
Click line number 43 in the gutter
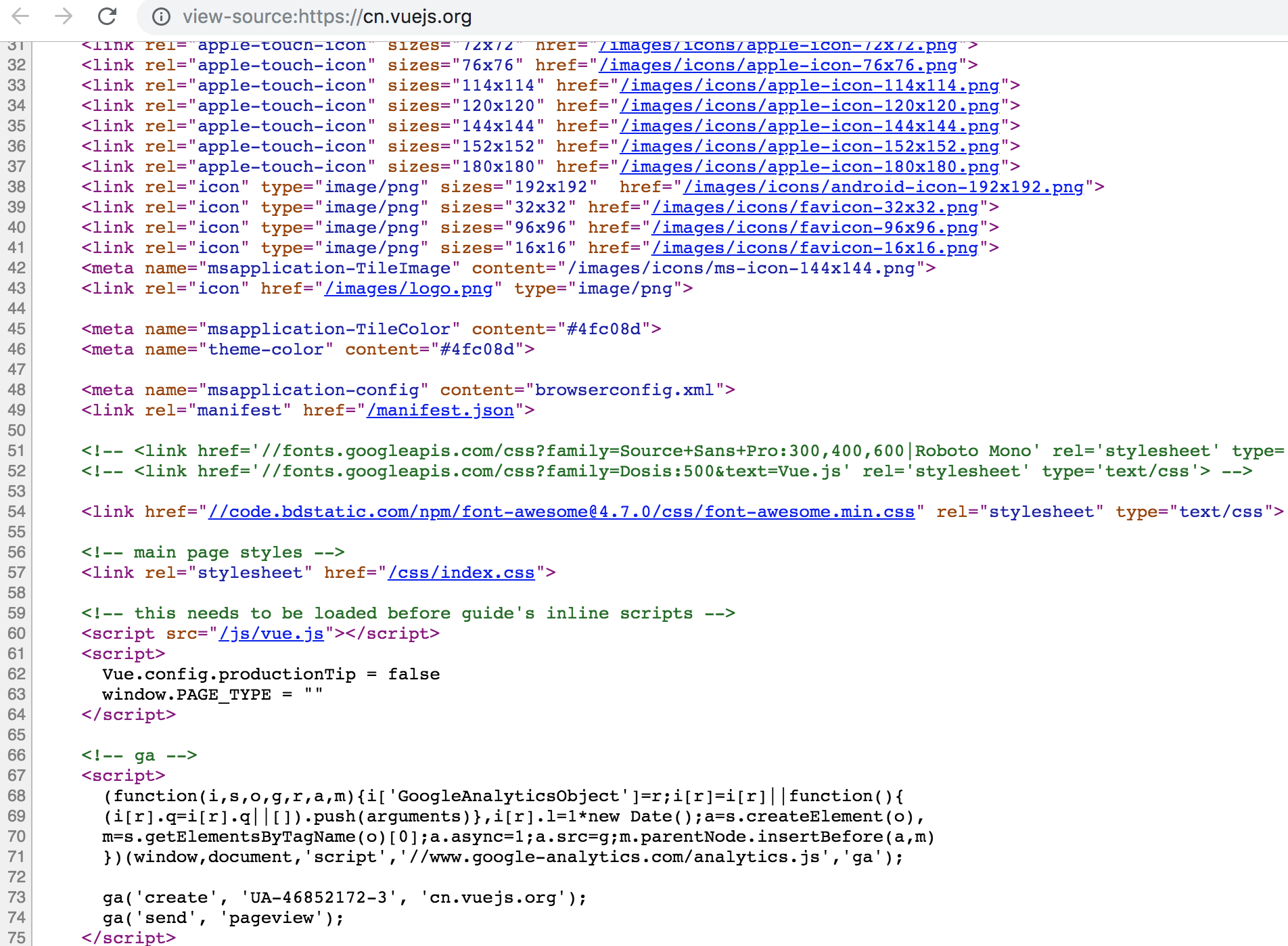click(x=16, y=289)
